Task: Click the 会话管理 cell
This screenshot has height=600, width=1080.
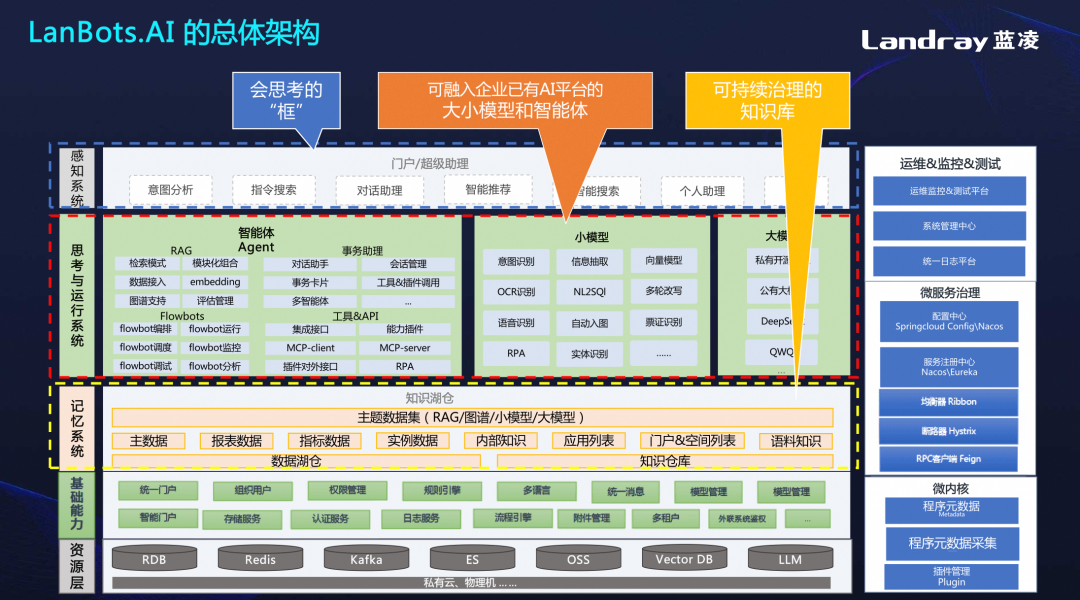Action: (408, 264)
